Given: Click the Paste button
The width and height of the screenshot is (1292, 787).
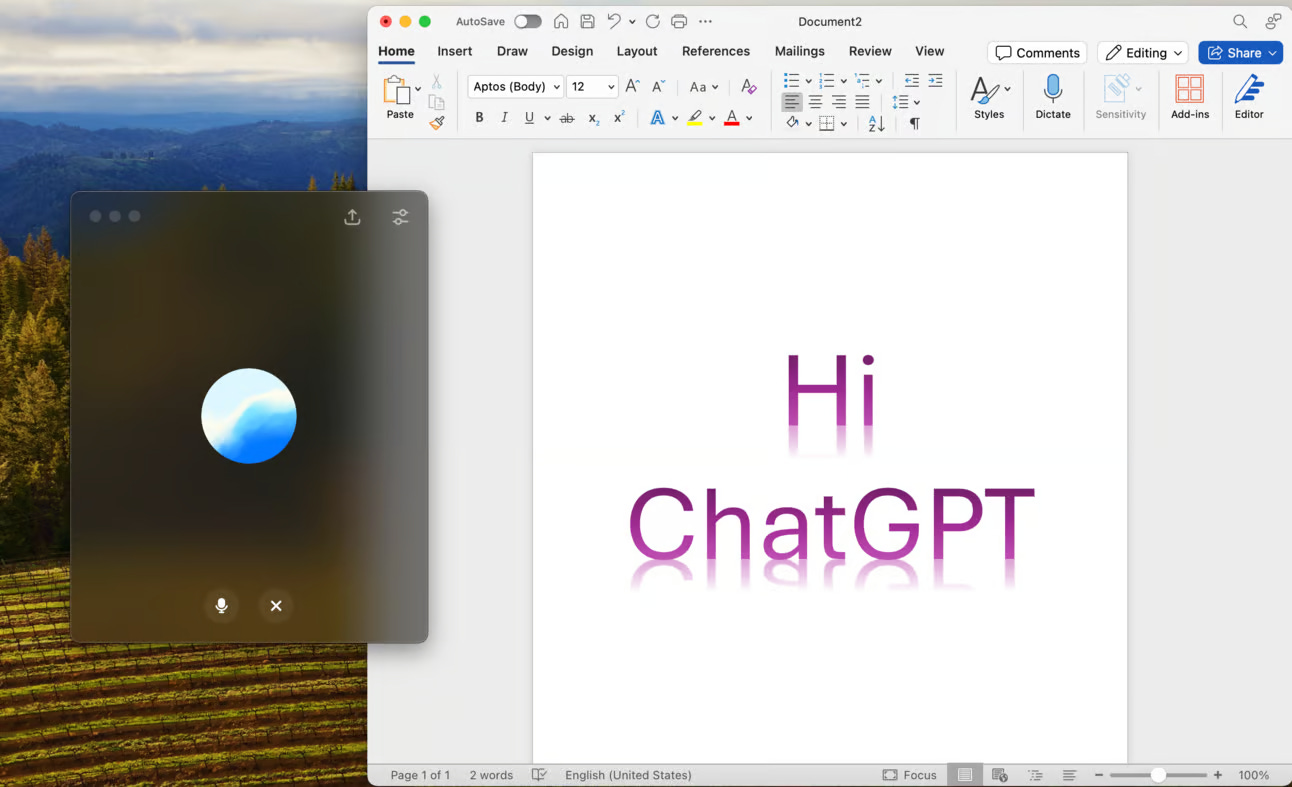Looking at the screenshot, I should [399, 97].
